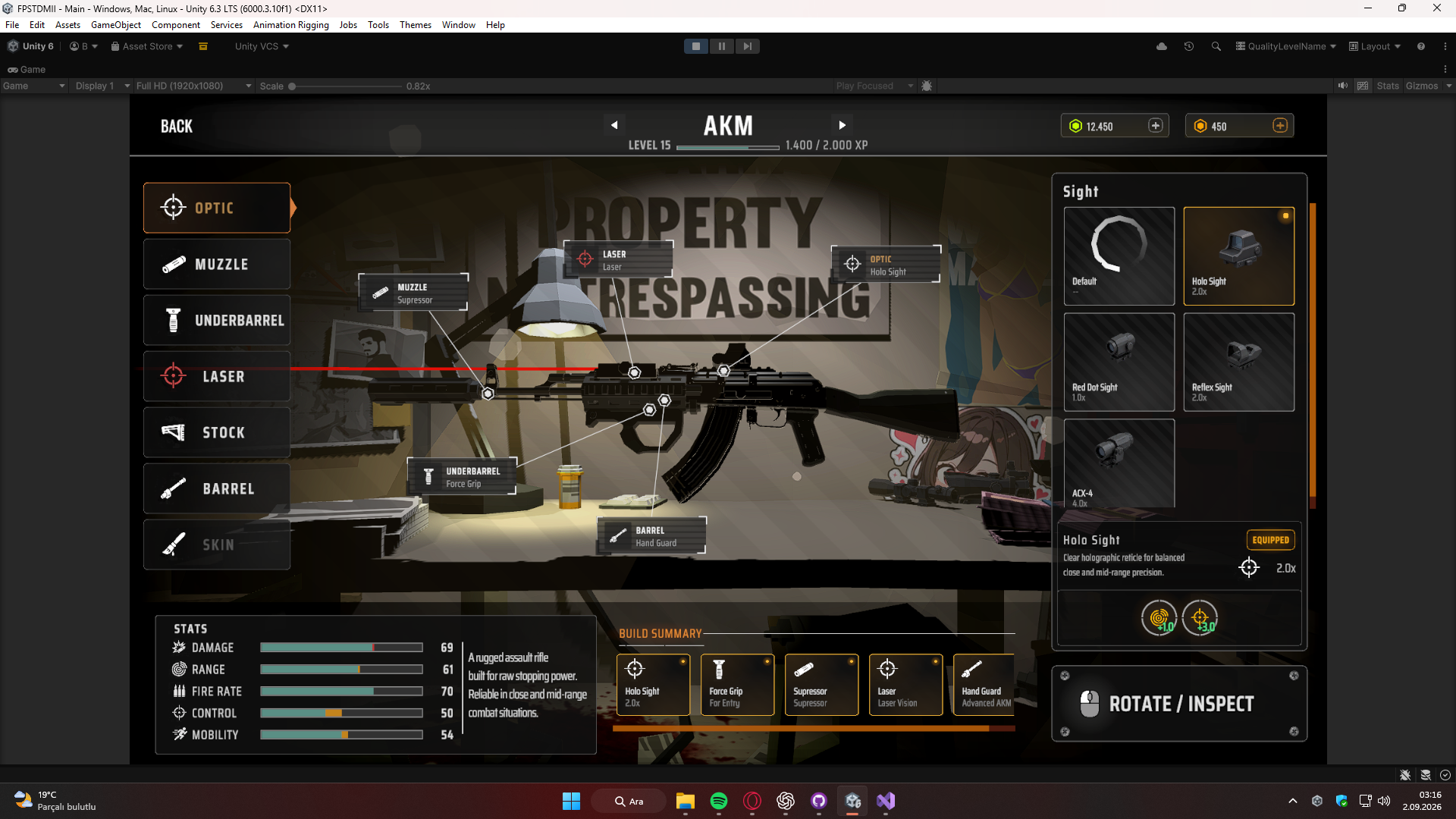
Task: Open the Unity cloud services icon
Action: click(1162, 46)
